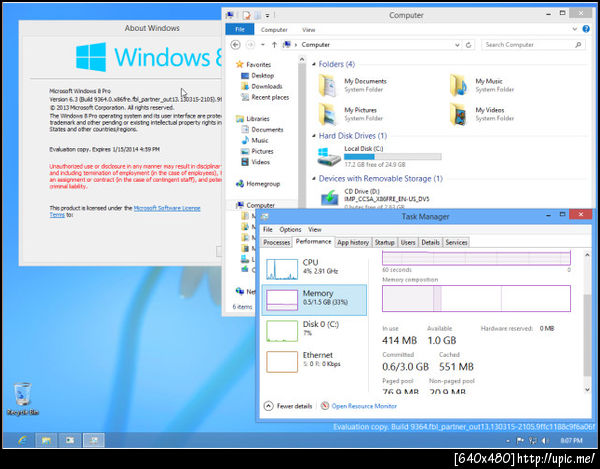Switch to the App history tab
The height and width of the screenshot is (469, 600).
353,243
